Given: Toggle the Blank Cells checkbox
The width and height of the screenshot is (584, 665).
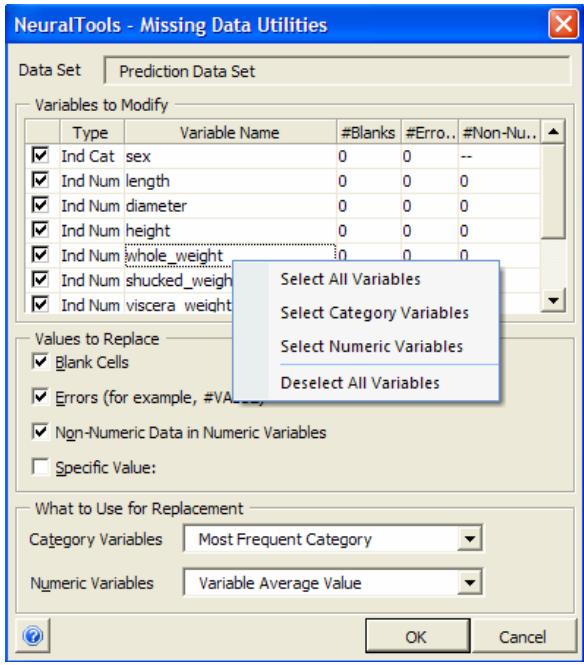Looking at the screenshot, I should [x=40, y=362].
